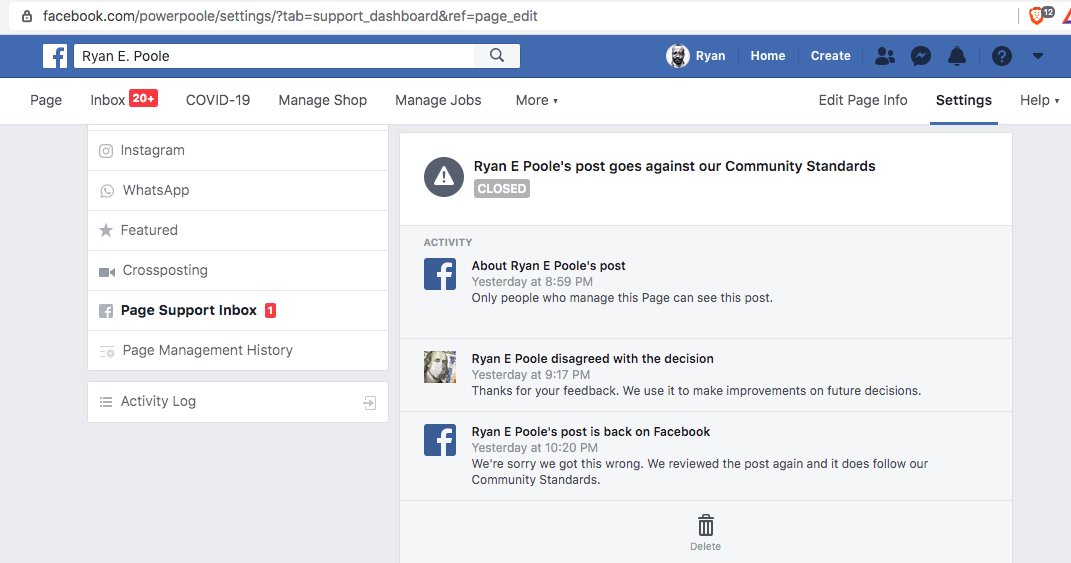Open the Page tab

coord(46,100)
